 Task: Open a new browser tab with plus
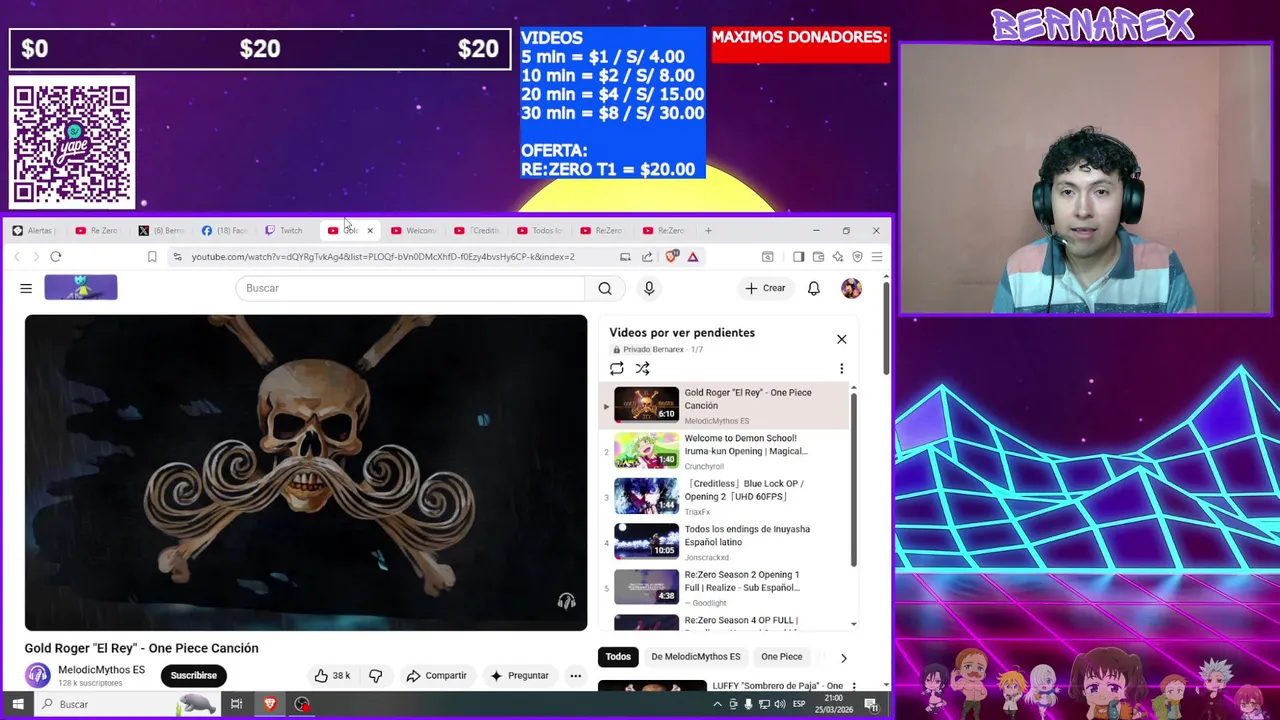(x=708, y=231)
